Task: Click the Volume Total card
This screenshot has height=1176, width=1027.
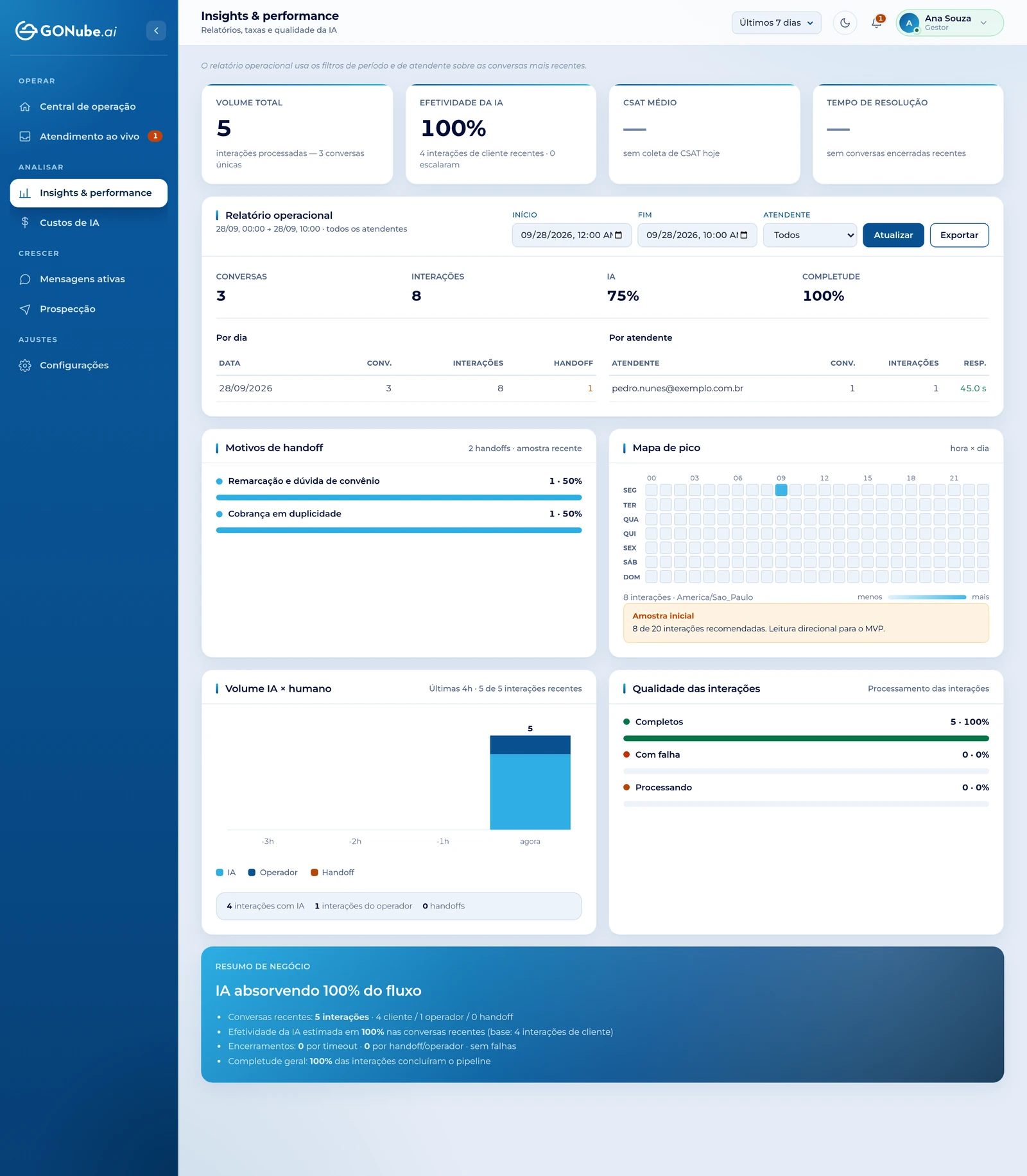Action: [x=297, y=134]
